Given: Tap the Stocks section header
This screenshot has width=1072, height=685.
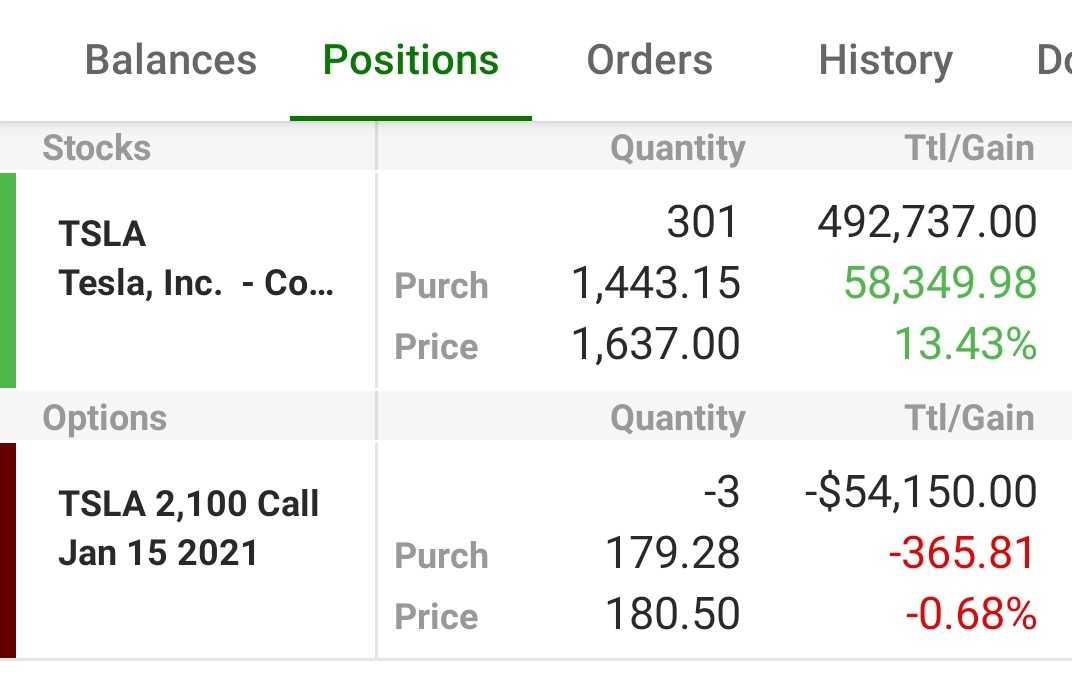Looking at the screenshot, I should (96, 148).
